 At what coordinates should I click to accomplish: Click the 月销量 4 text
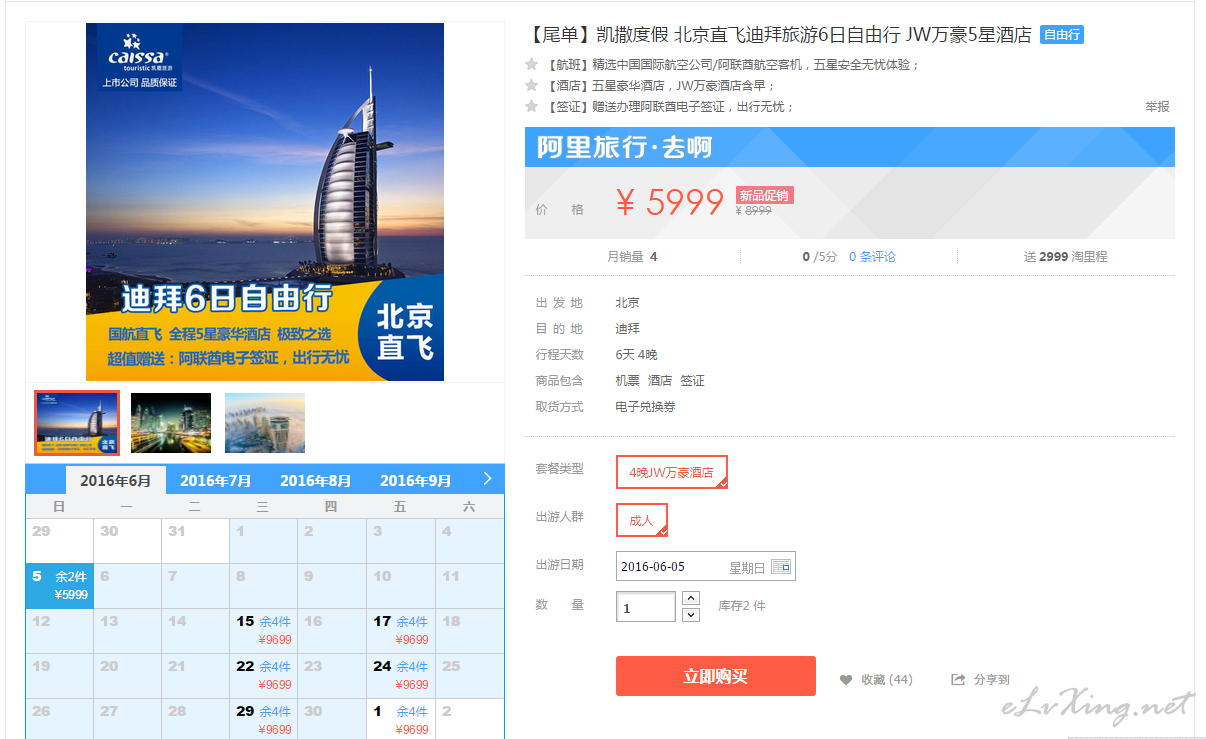[632, 257]
